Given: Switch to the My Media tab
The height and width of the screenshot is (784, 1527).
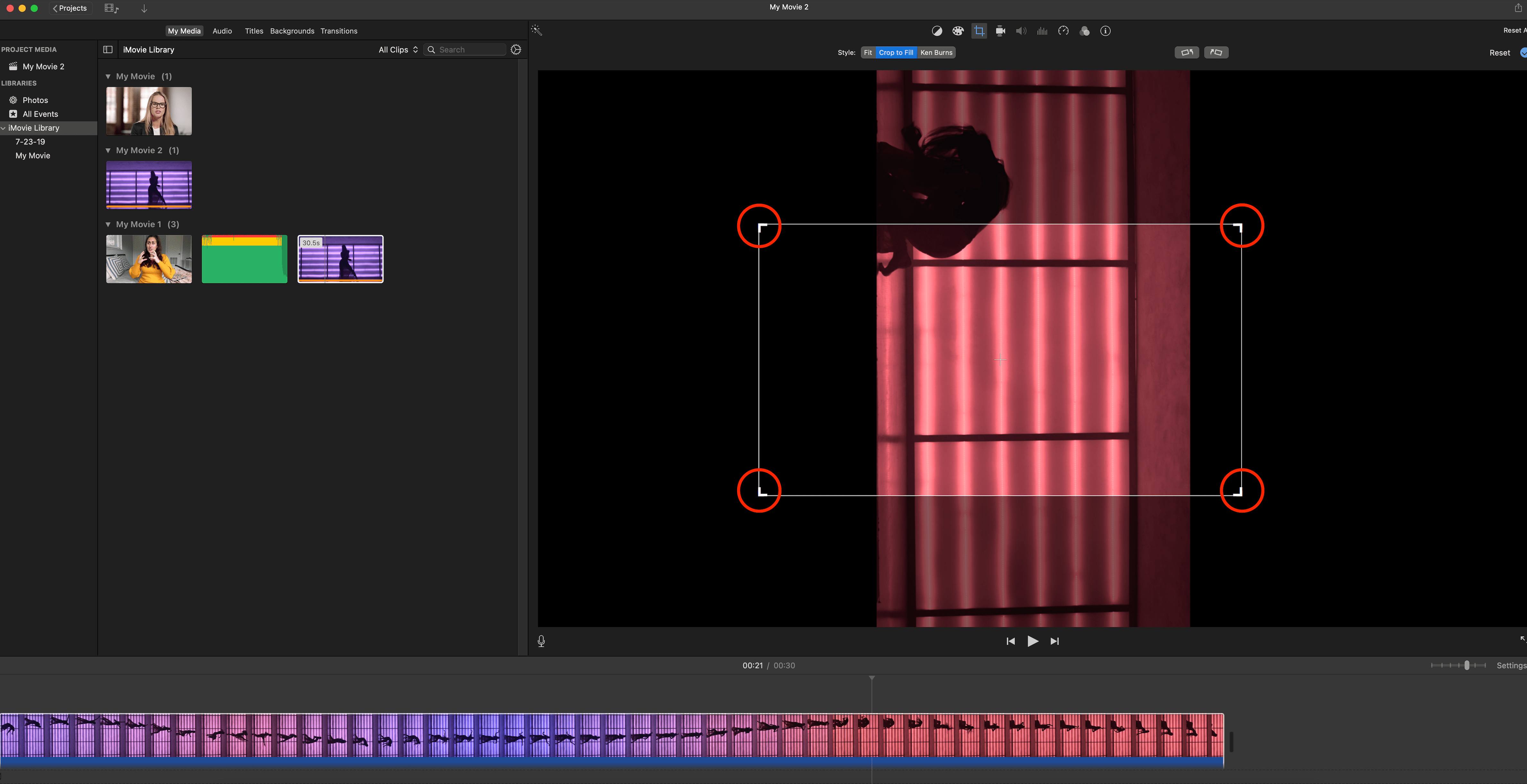Looking at the screenshot, I should click(184, 31).
